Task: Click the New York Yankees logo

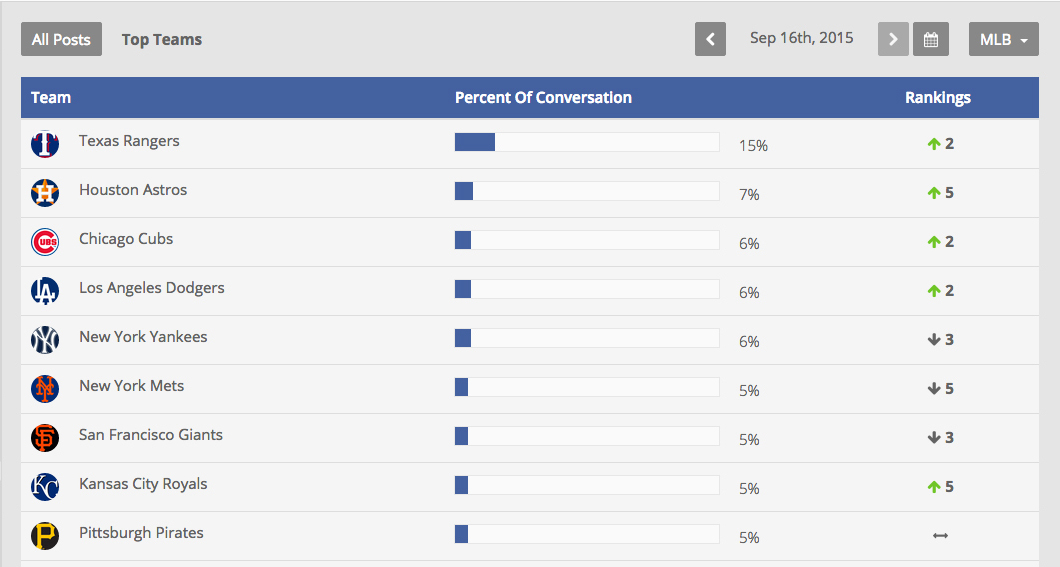Action: (x=45, y=340)
